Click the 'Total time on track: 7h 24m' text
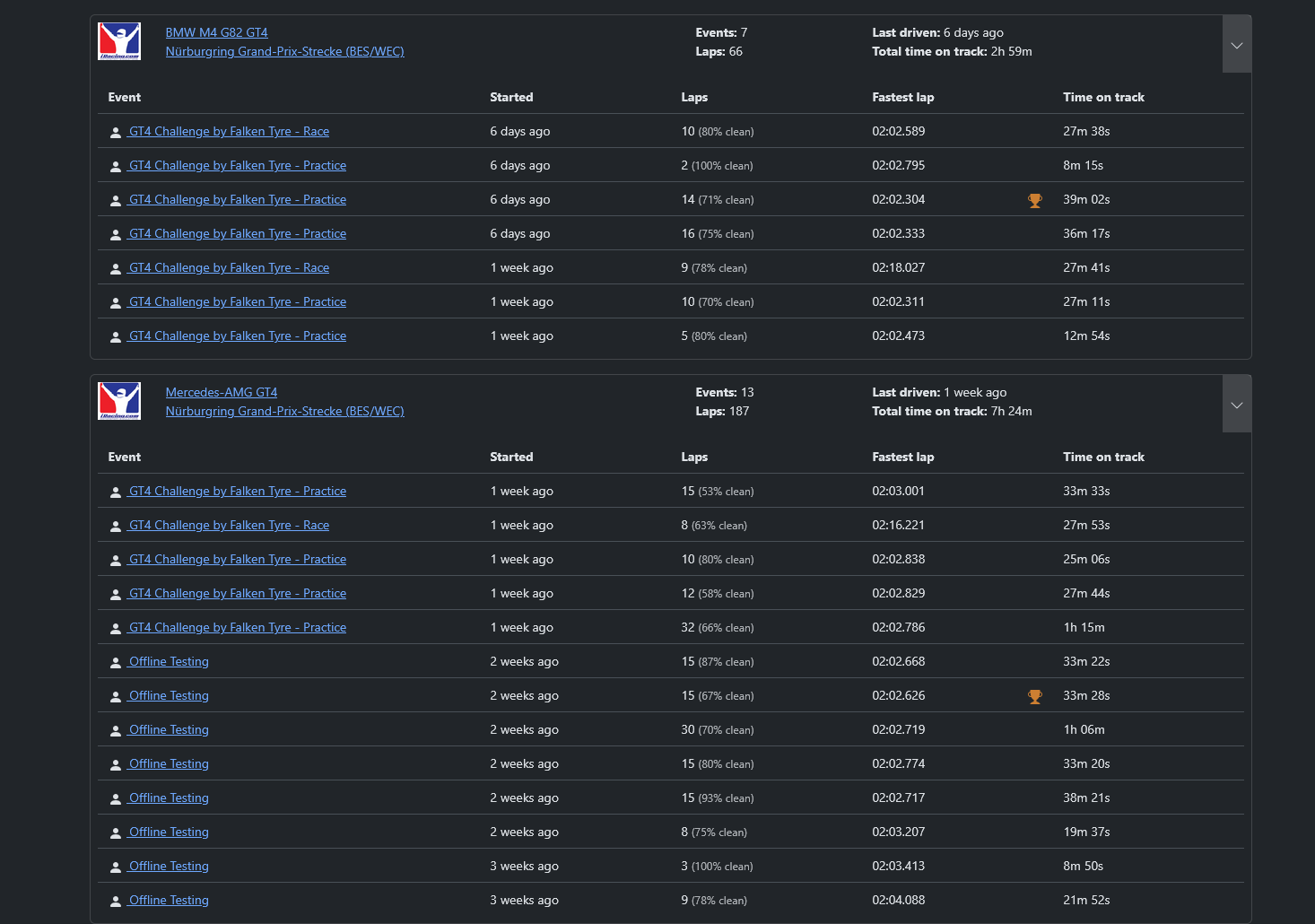1315x924 pixels. click(953, 411)
